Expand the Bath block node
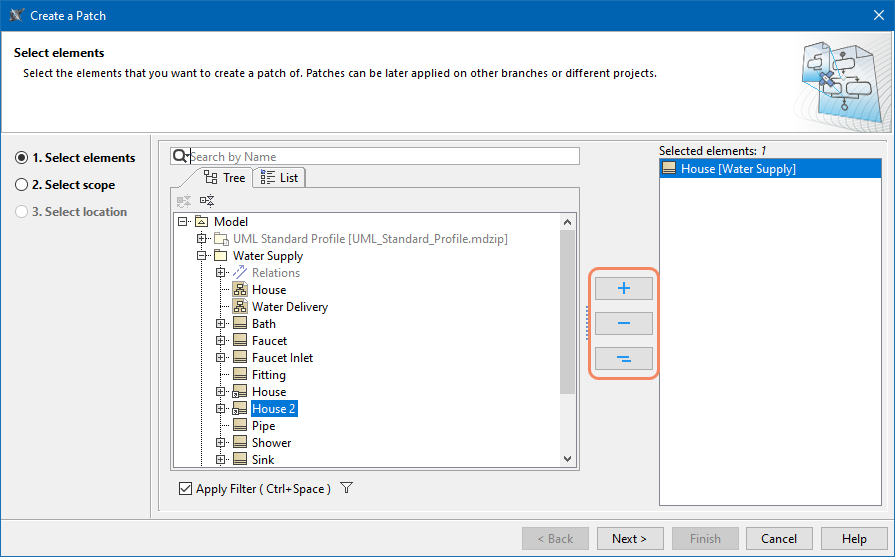Viewport: 895px width, 557px height. coord(221,324)
